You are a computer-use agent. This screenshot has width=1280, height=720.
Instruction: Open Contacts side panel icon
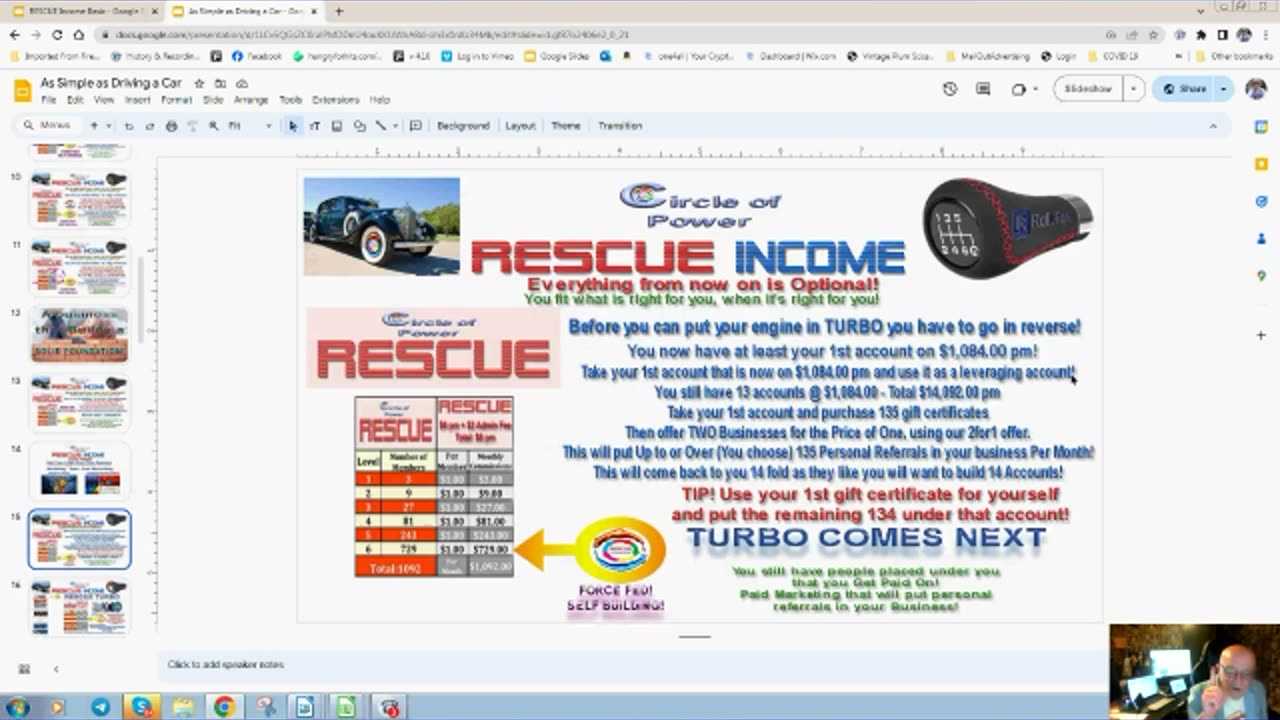tap(1262, 239)
